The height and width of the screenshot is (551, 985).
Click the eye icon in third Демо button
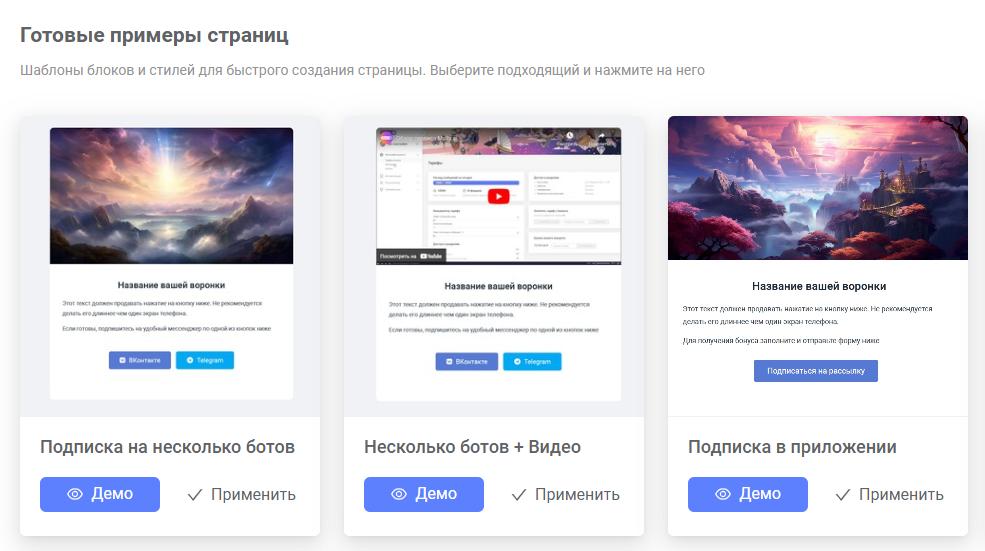click(x=723, y=494)
